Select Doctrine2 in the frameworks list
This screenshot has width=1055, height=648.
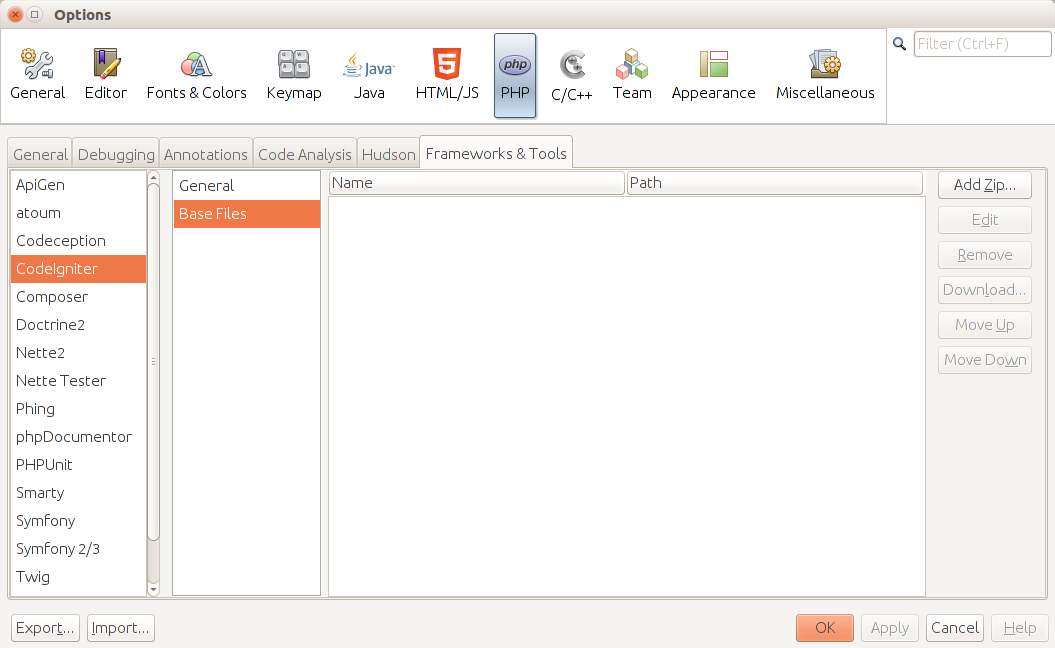click(78, 325)
